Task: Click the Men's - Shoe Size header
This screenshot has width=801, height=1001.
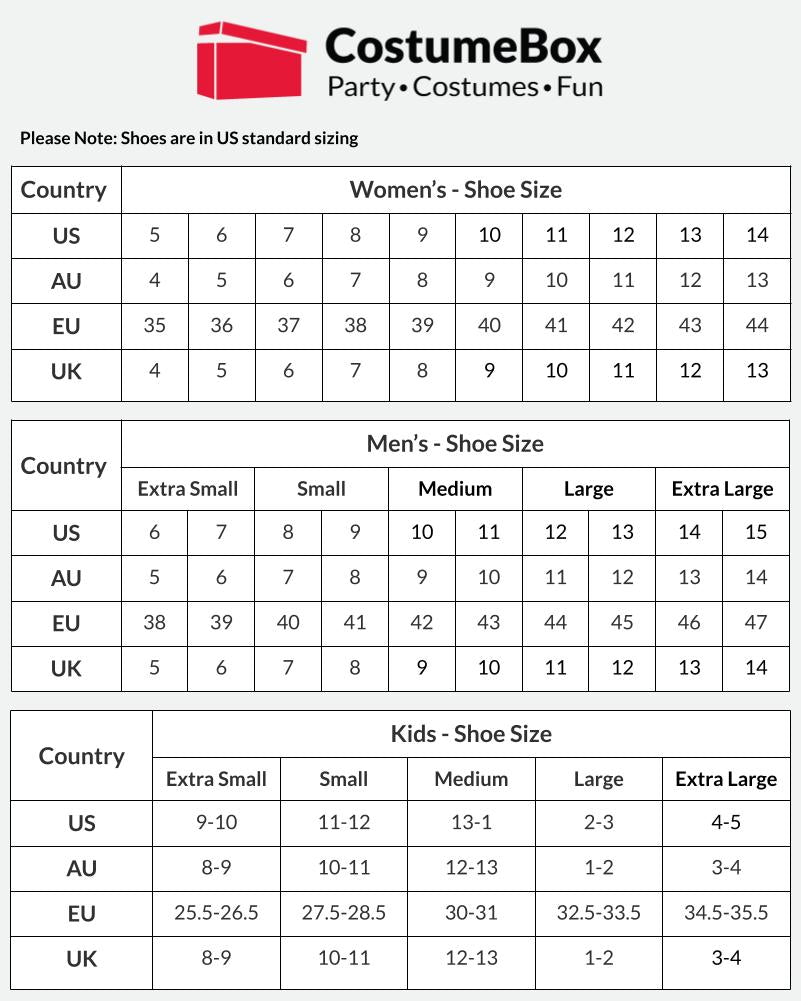Action: click(x=455, y=444)
